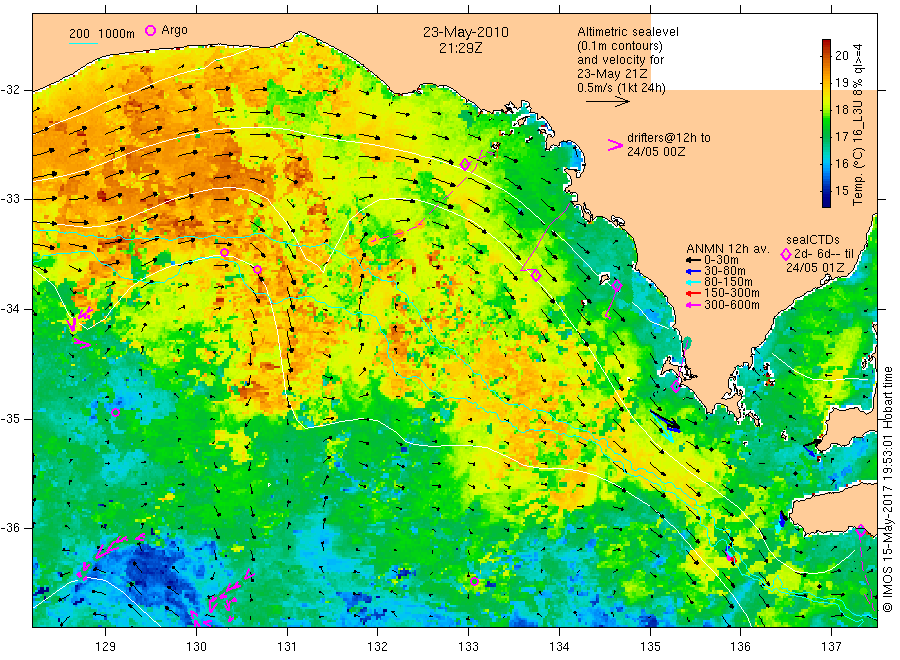This screenshot has width=900, height=660.
Task: Click the temperature colorbar
Action: point(827,123)
